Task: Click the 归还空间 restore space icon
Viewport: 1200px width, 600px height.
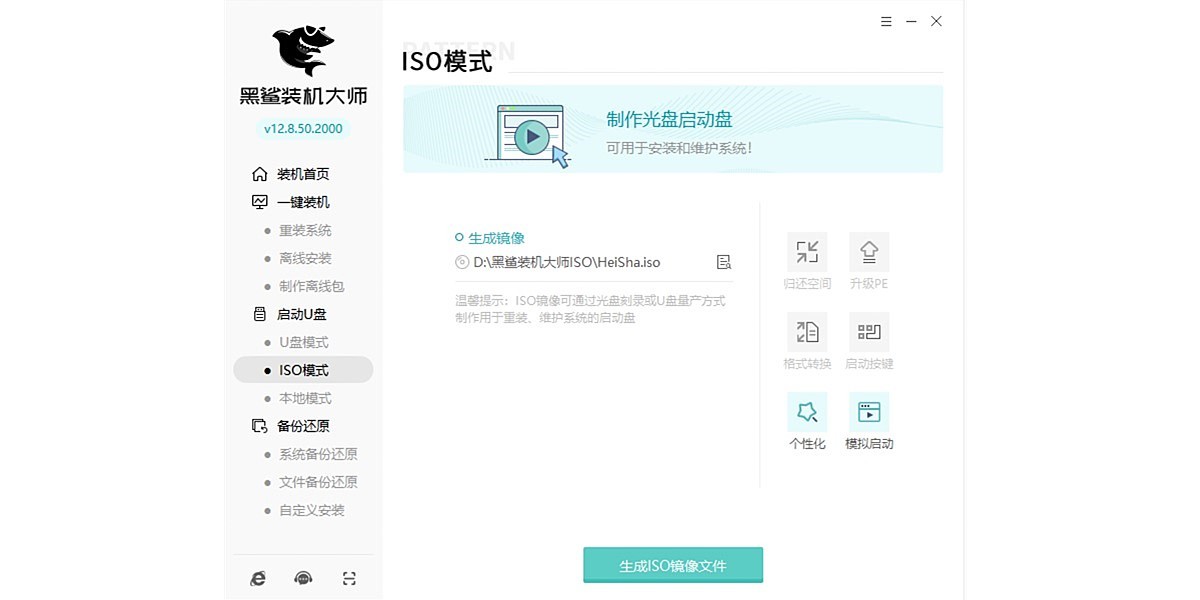Action: pos(807,252)
